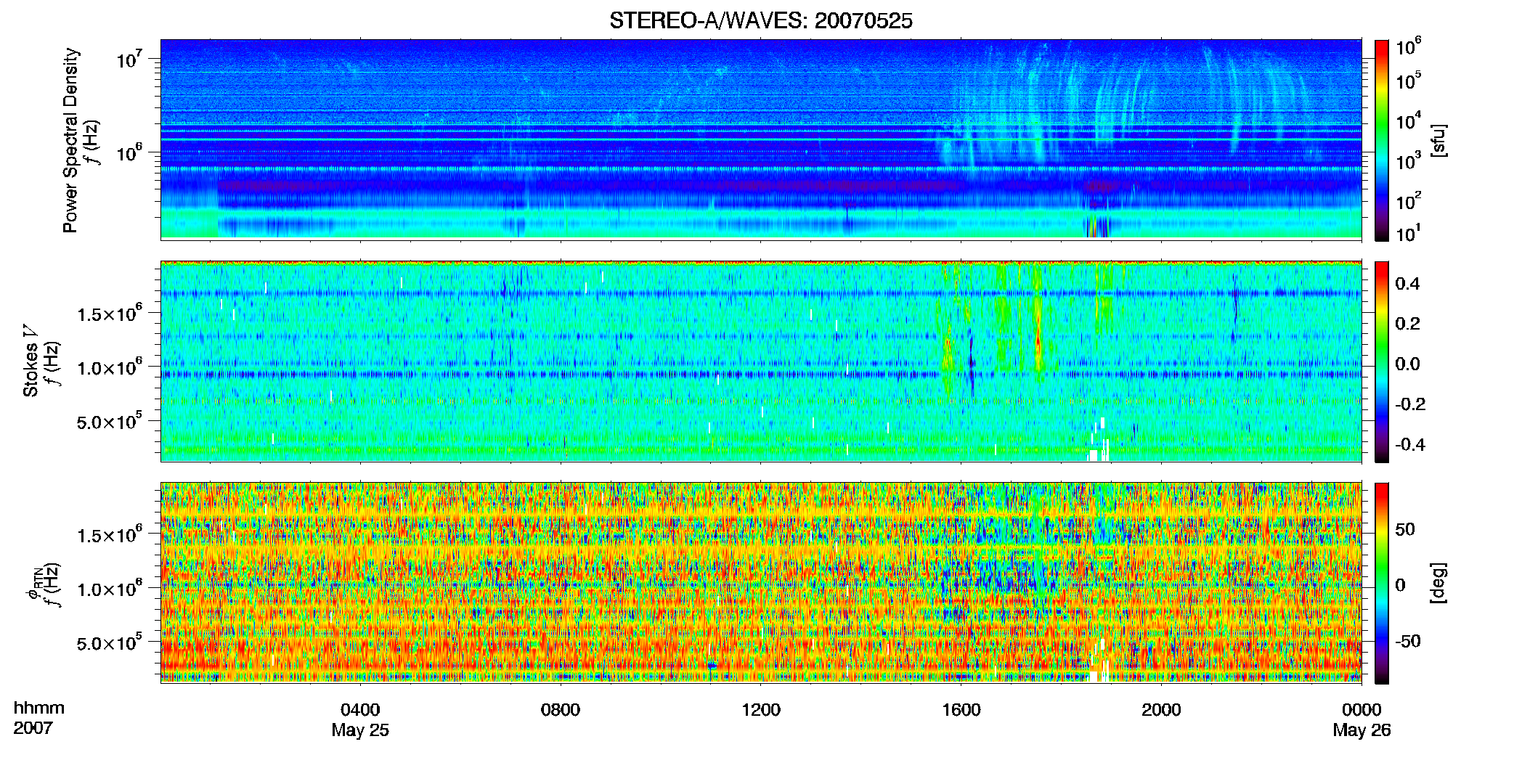Click the -0.4 value on Stokes colorbar
Screen dimensions: 1522x784
(1410, 445)
